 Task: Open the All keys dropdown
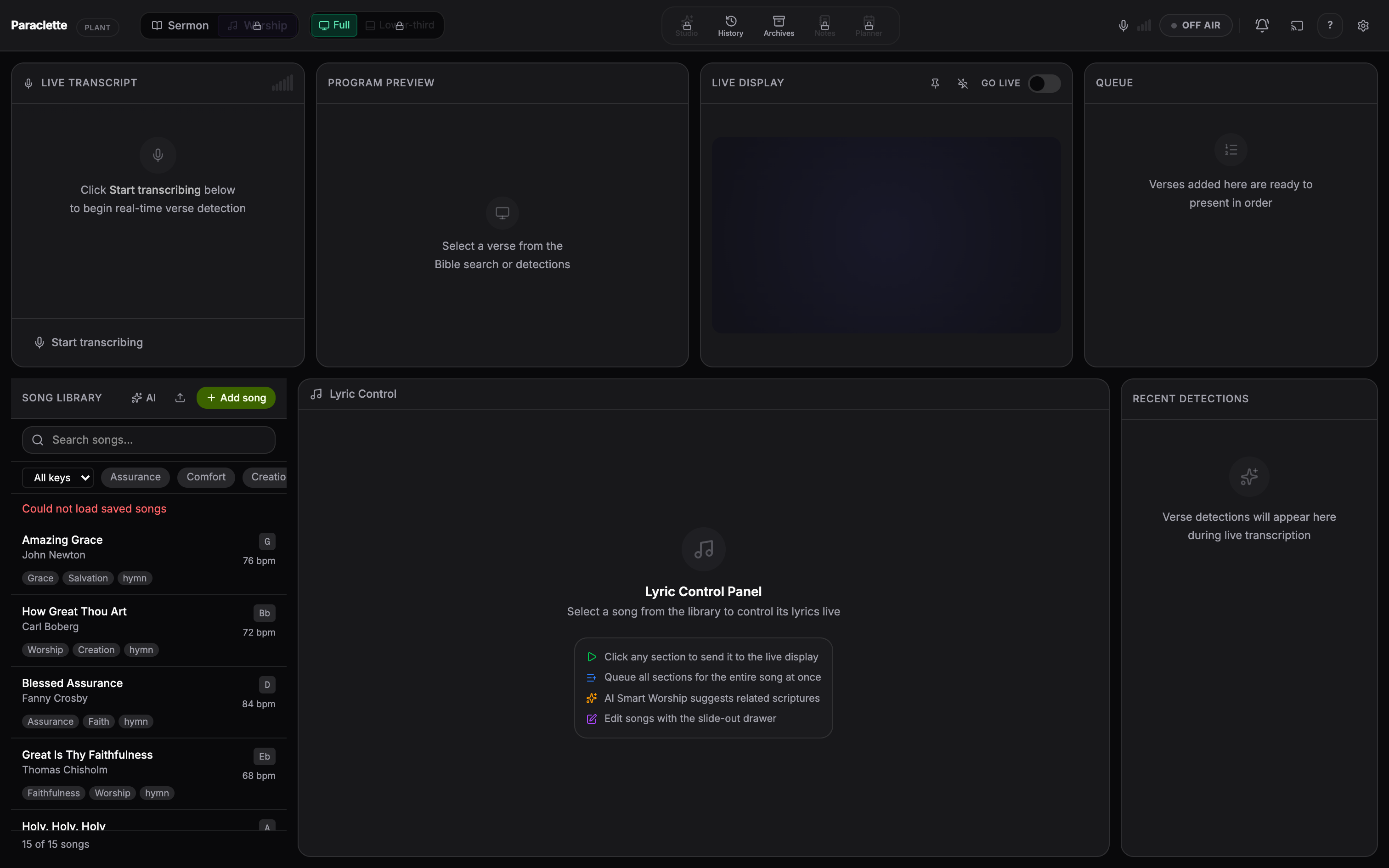click(x=58, y=478)
